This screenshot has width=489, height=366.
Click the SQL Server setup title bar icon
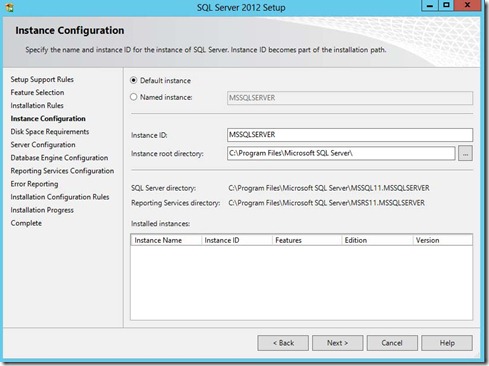click(10, 7)
